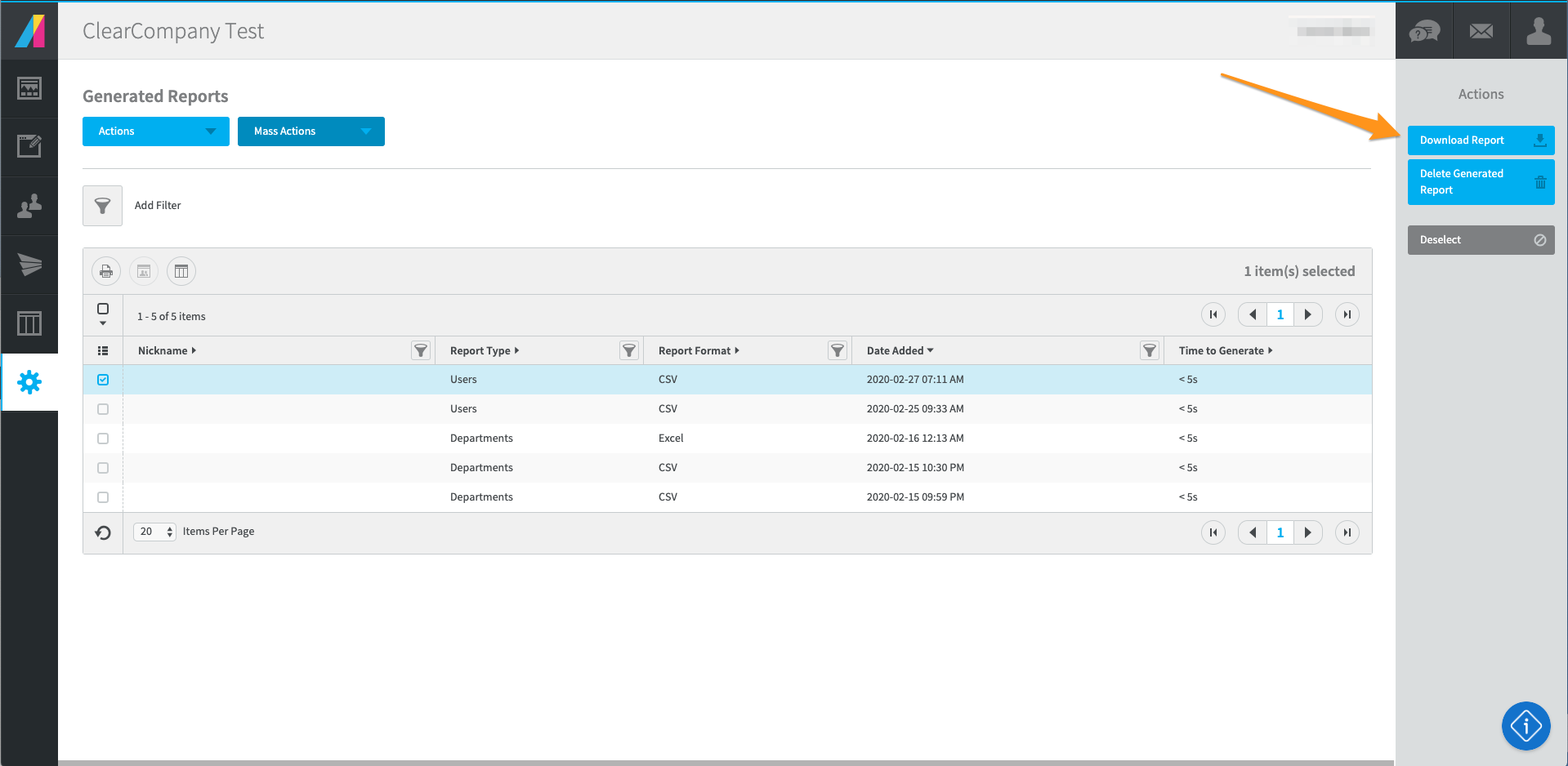Open the mail envelope icon

tap(1481, 31)
